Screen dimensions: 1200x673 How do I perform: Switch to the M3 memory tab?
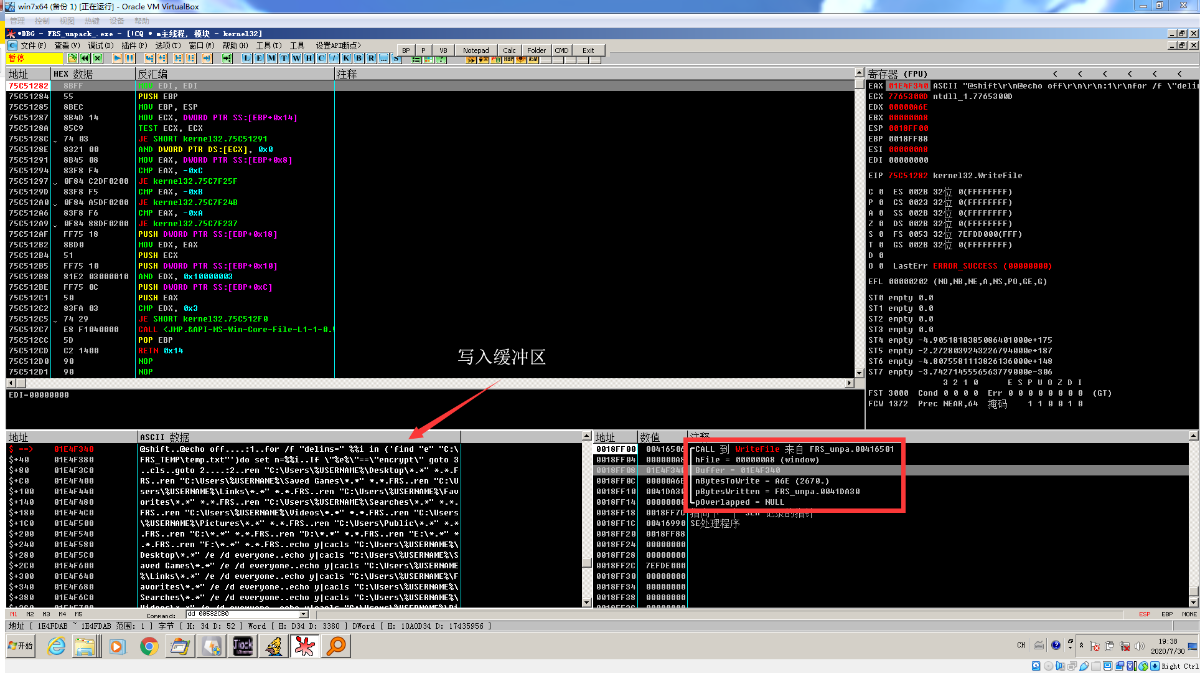click(x=46, y=614)
